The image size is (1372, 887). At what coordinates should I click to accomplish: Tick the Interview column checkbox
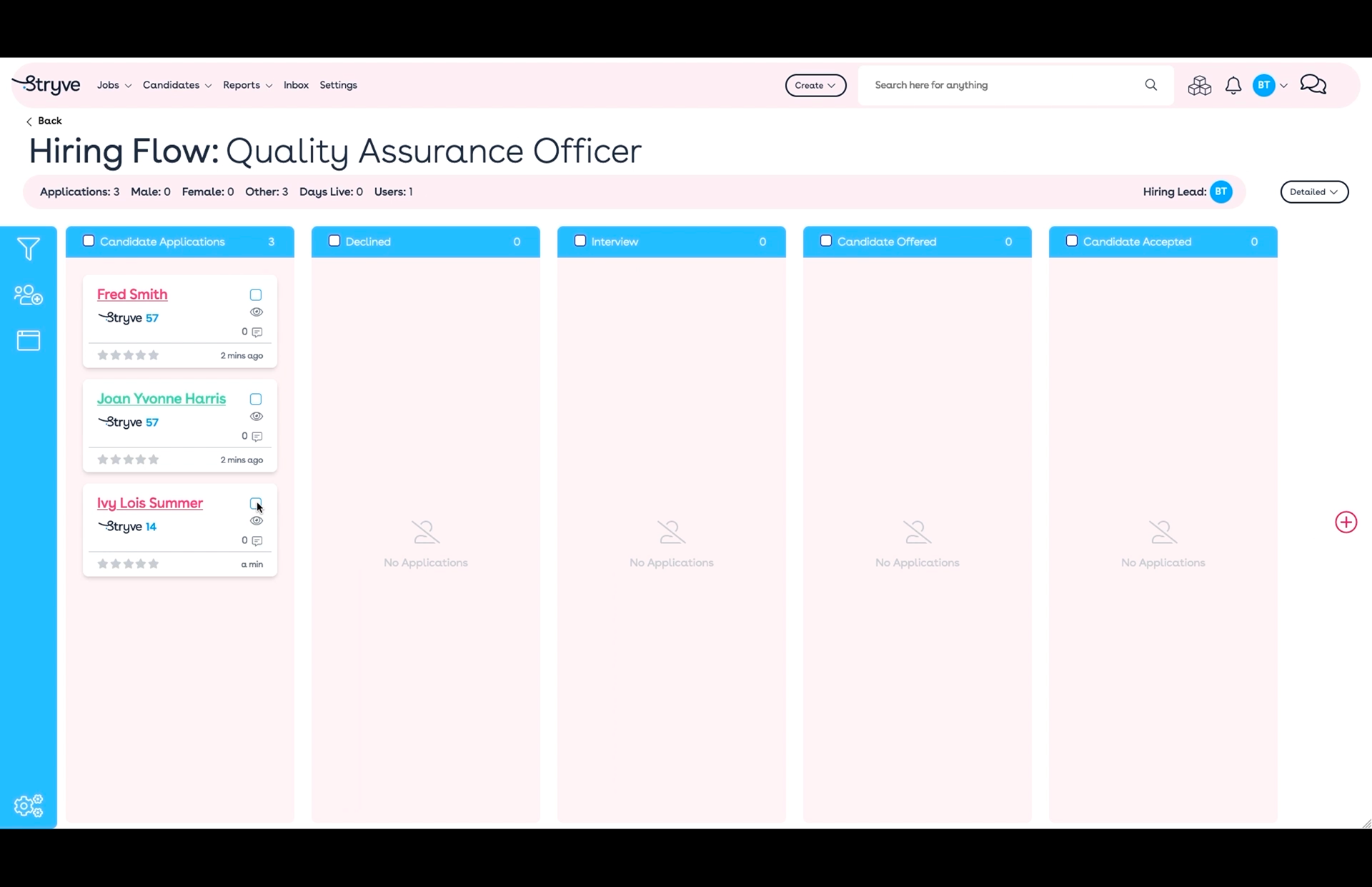580,241
